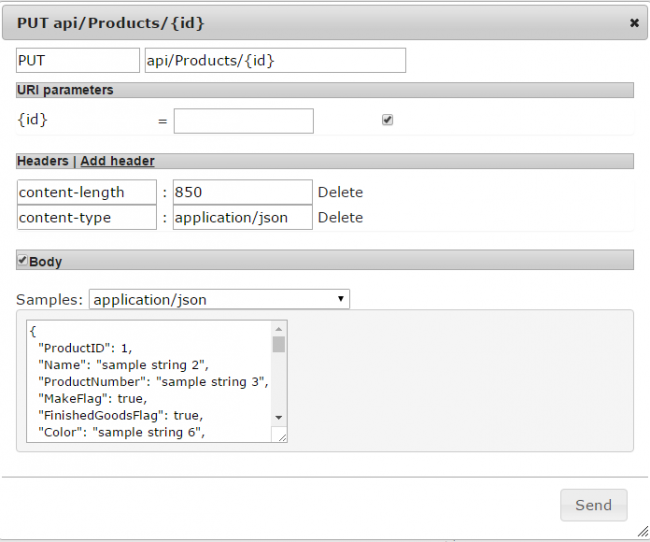Click the scroll down arrow in body textarea
Viewport: 650px width, 542px height.
click(x=279, y=418)
